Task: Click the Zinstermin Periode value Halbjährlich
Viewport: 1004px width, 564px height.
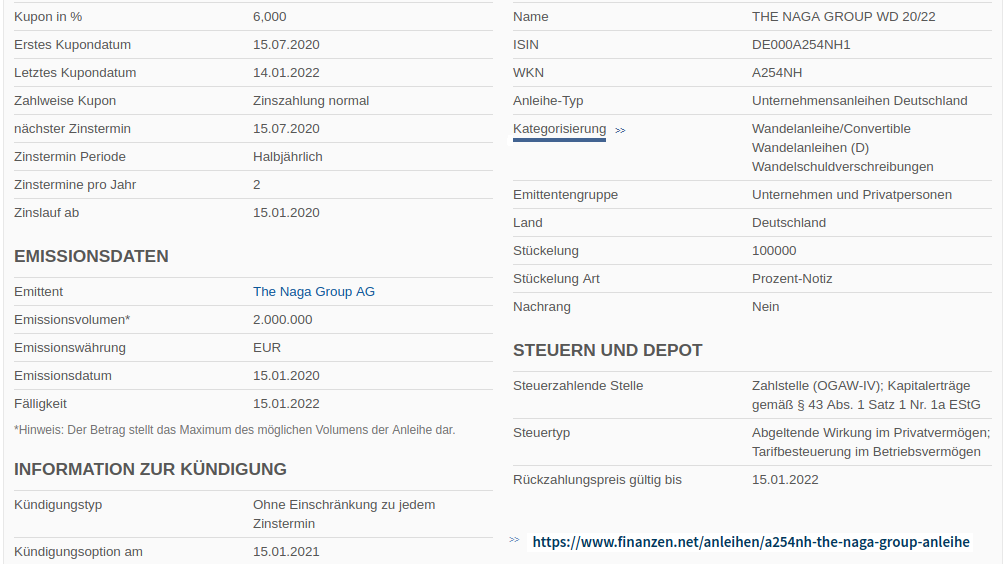Action: pyautogui.click(x=288, y=157)
